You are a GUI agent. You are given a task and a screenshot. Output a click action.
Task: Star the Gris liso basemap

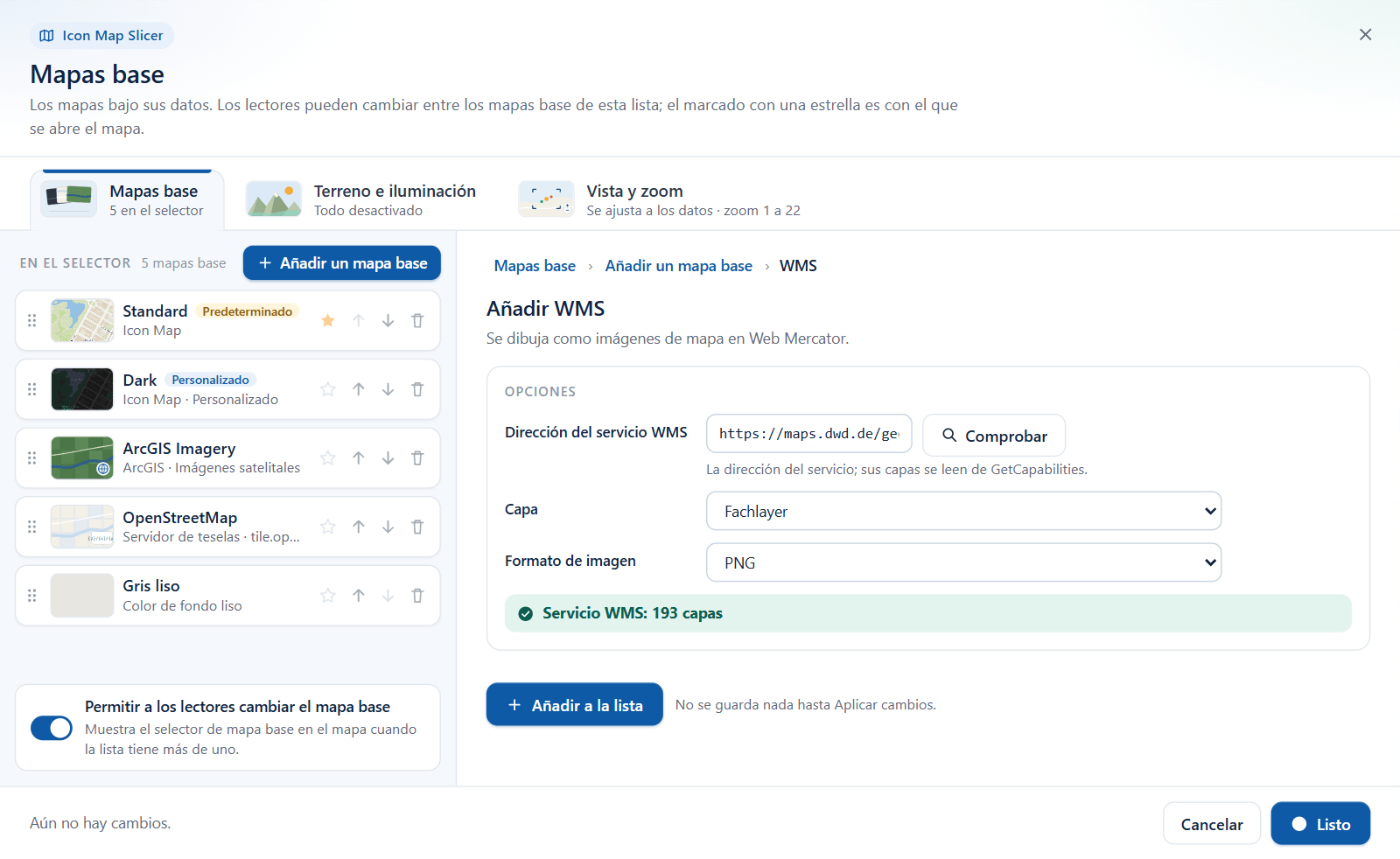pos(328,596)
